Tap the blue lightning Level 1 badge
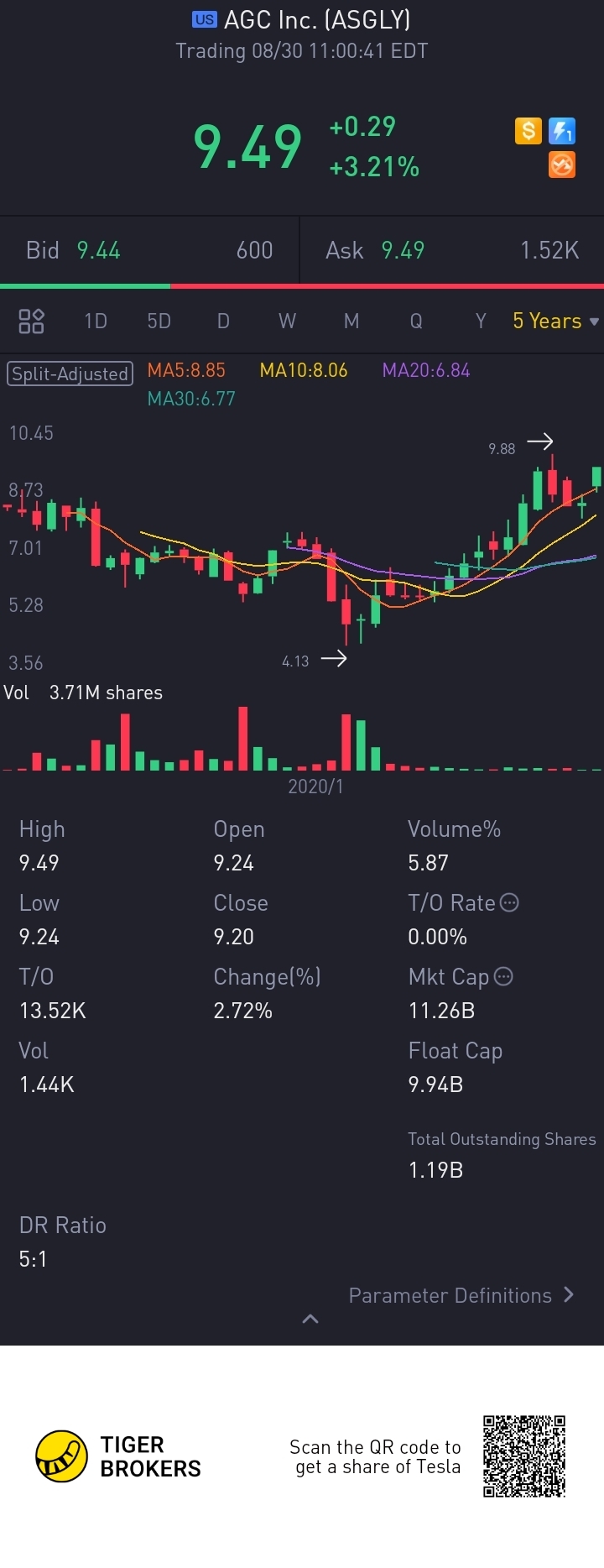The height and width of the screenshot is (1568, 604). (x=562, y=131)
